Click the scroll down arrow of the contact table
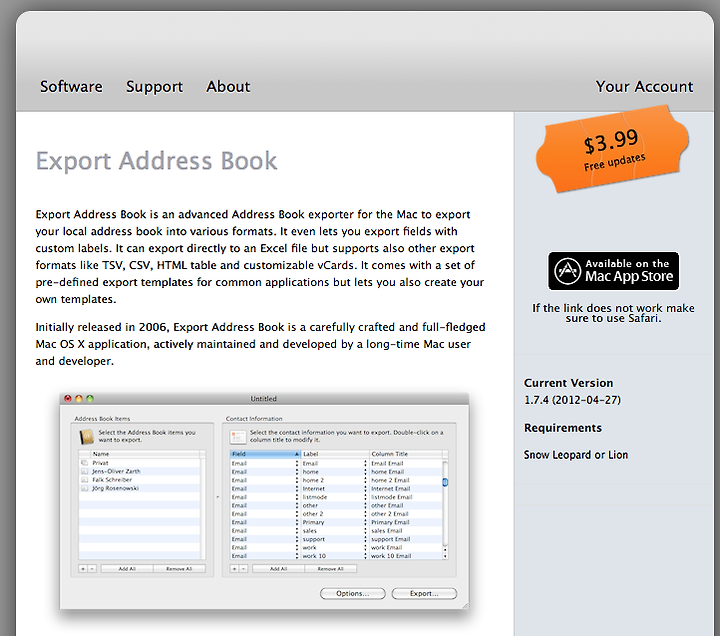The width and height of the screenshot is (720, 636). tap(445, 556)
